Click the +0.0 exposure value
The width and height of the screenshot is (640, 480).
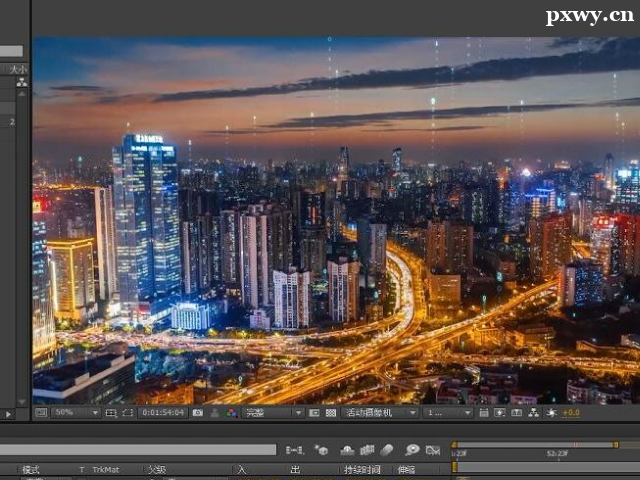[x=571, y=412]
